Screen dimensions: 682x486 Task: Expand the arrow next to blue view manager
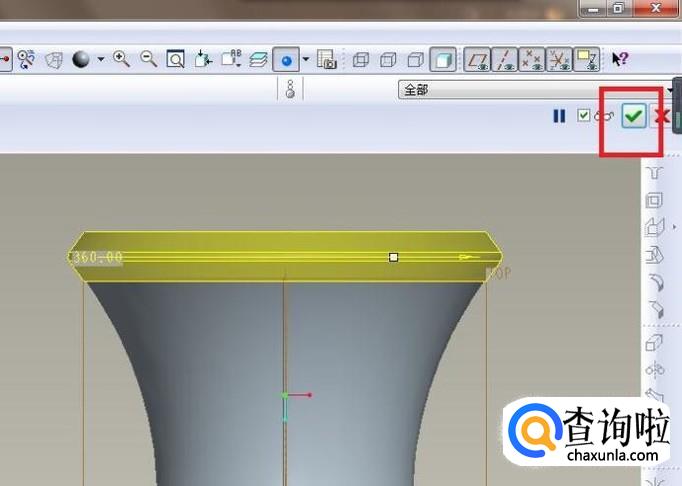[x=306, y=59]
